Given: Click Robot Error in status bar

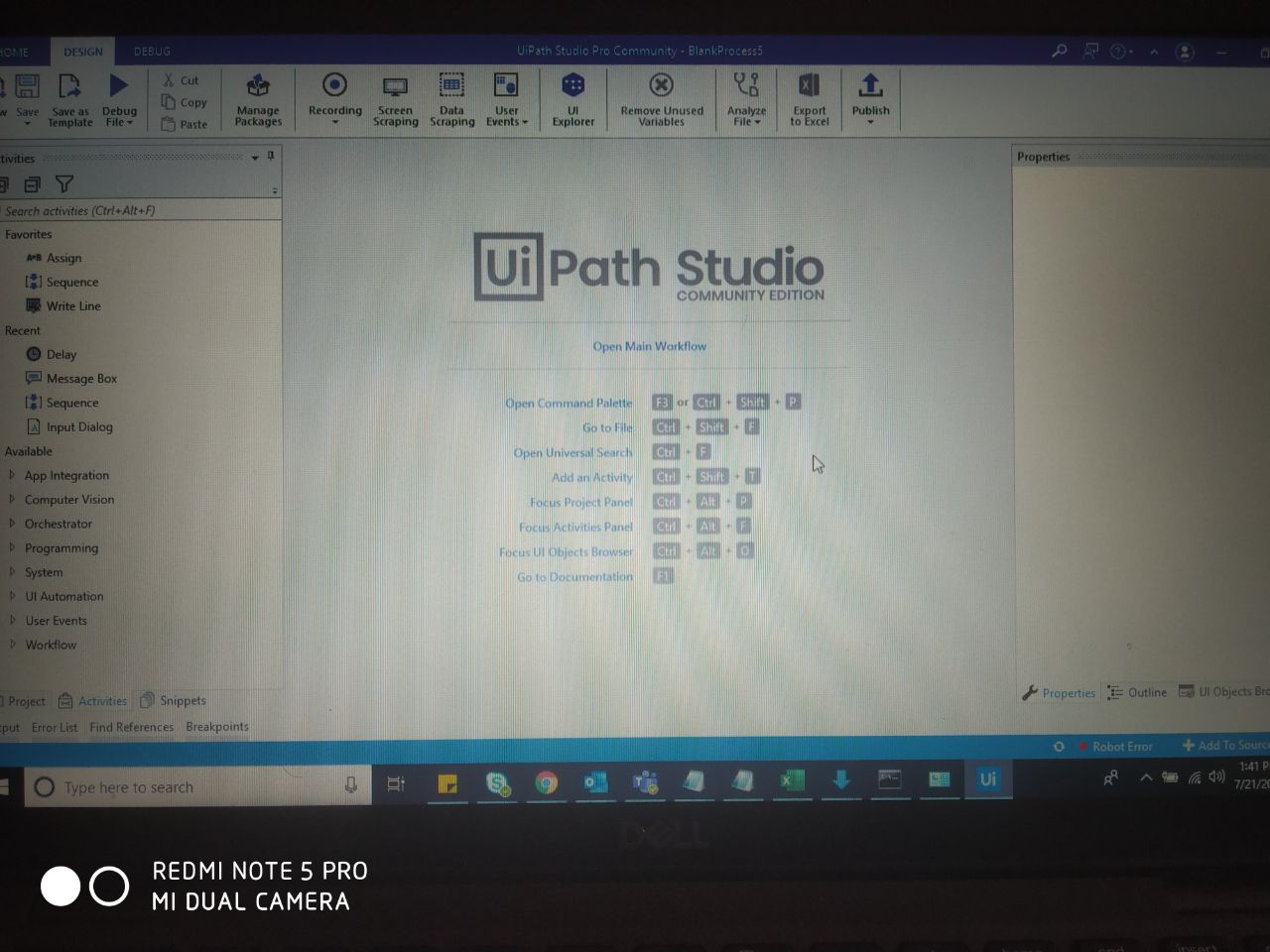Looking at the screenshot, I should (x=1115, y=747).
